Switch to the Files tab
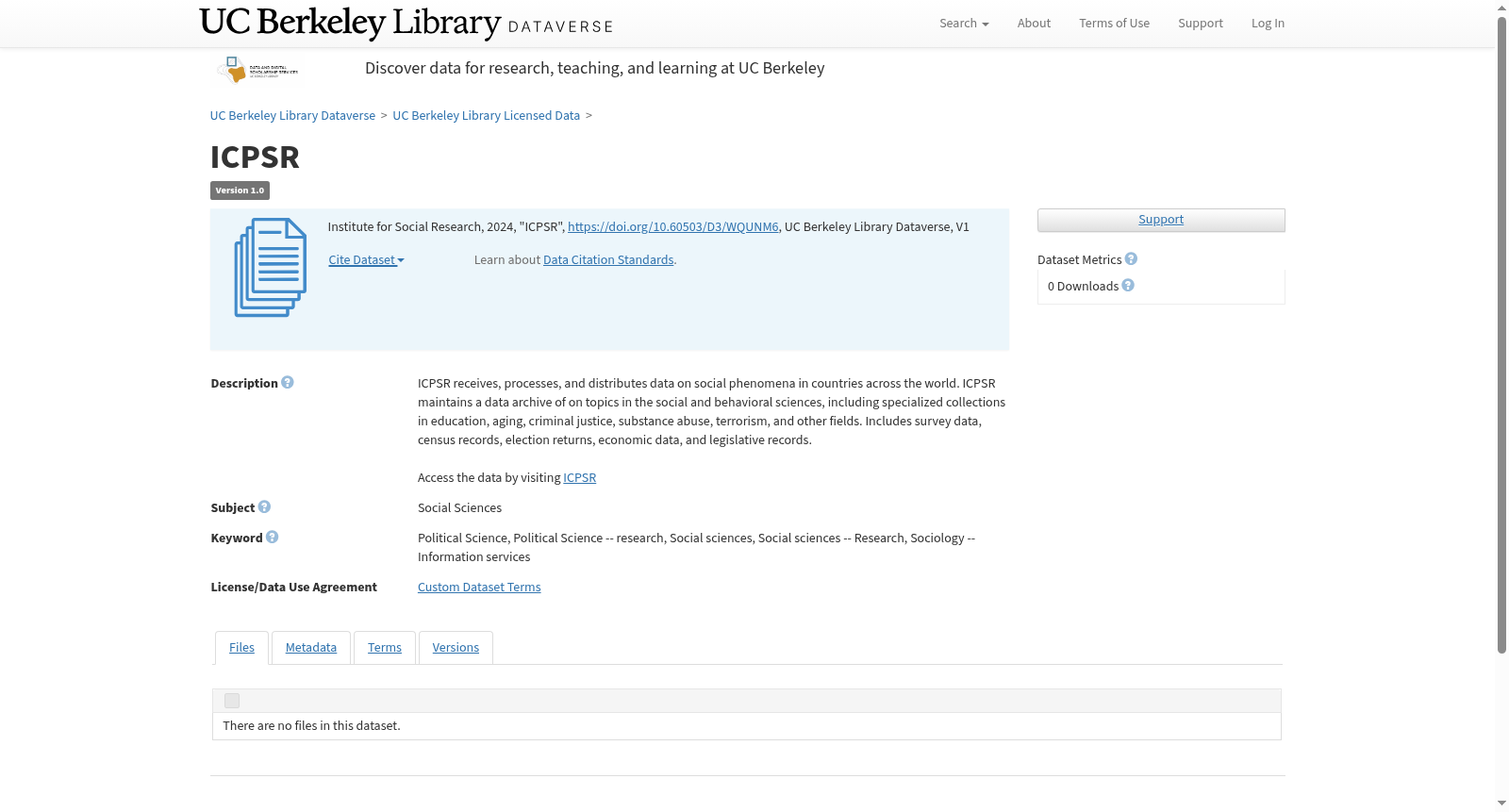 (241, 648)
